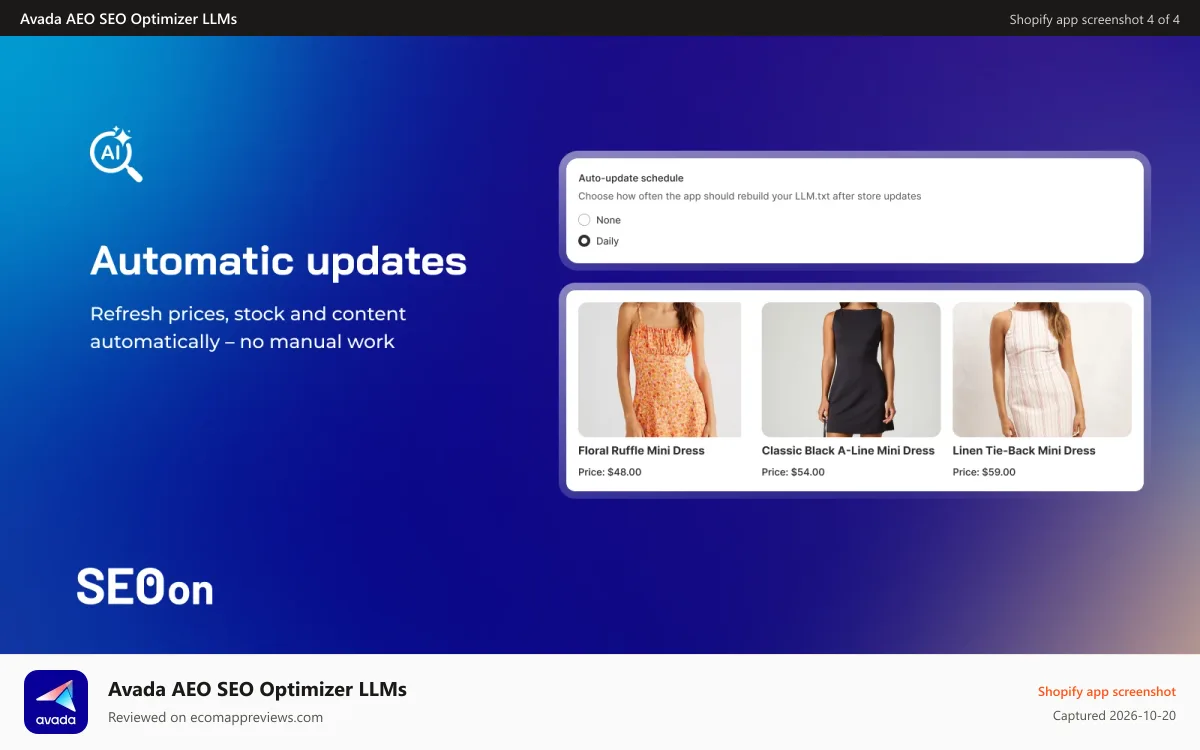Click the Avada app logo icon
Screen dimensions: 1200x750
click(x=56, y=702)
